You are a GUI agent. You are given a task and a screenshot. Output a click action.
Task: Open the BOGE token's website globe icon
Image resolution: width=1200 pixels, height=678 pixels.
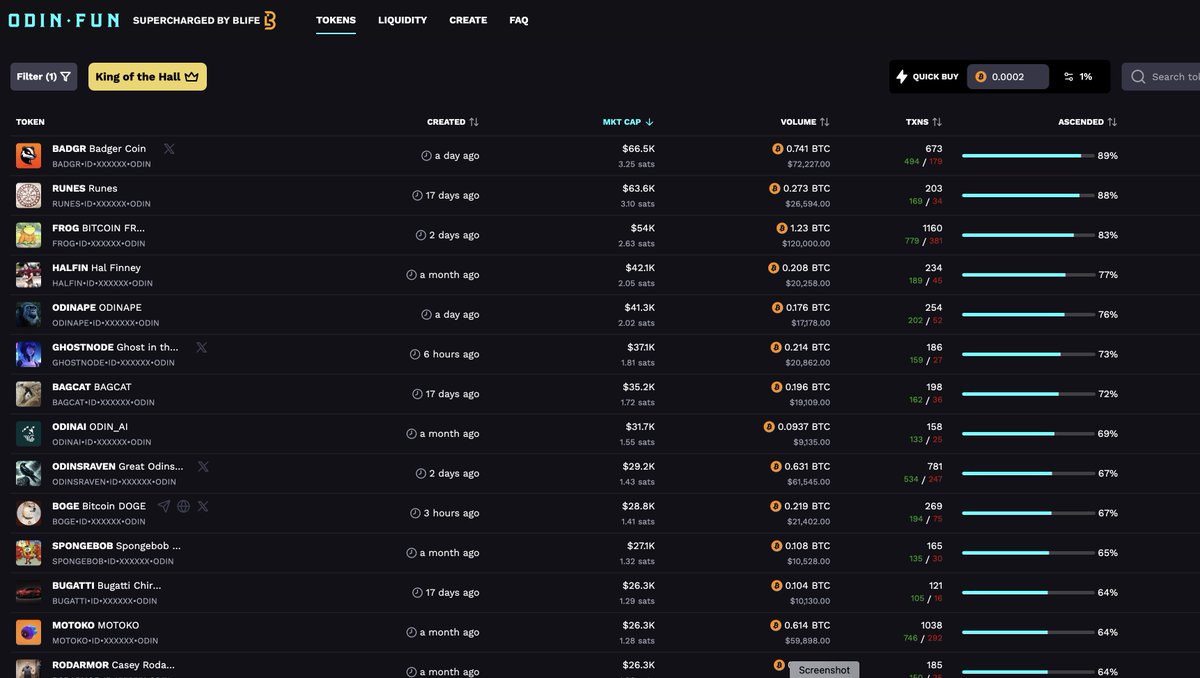coord(184,506)
